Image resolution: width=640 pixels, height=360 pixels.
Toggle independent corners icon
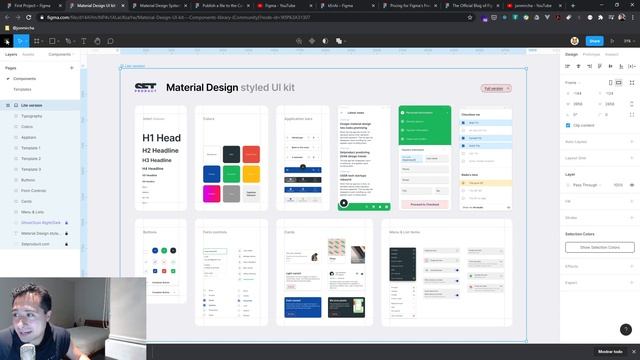click(632, 115)
